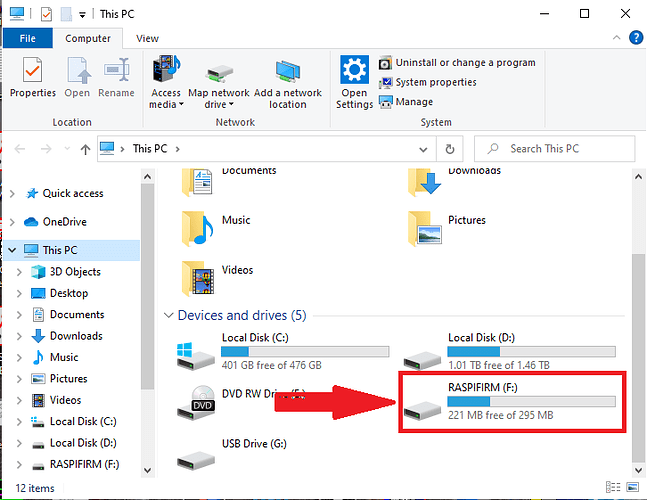The image size is (647, 500).
Task: Expand Quick access tree node
Action: pyautogui.click(x=12, y=193)
